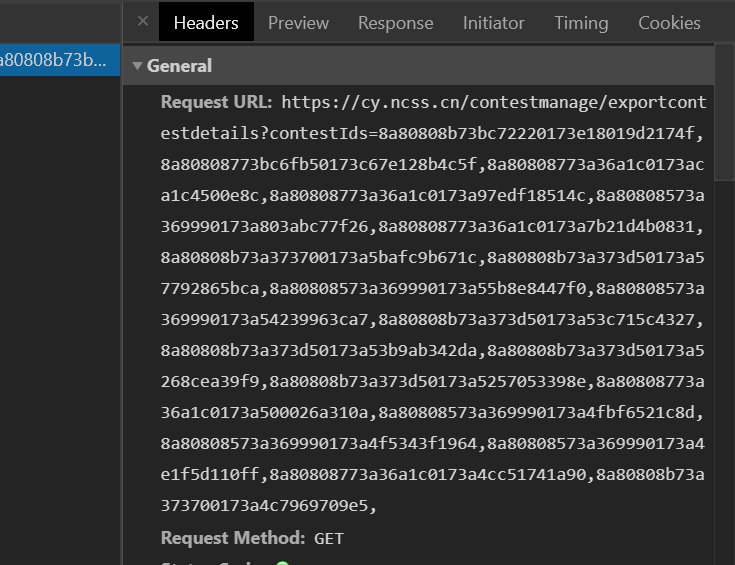The width and height of the screenshot is (735, 565).
Task: Click the URL line starting https://cy.ncss.cn
Action: tap(494, 102)
